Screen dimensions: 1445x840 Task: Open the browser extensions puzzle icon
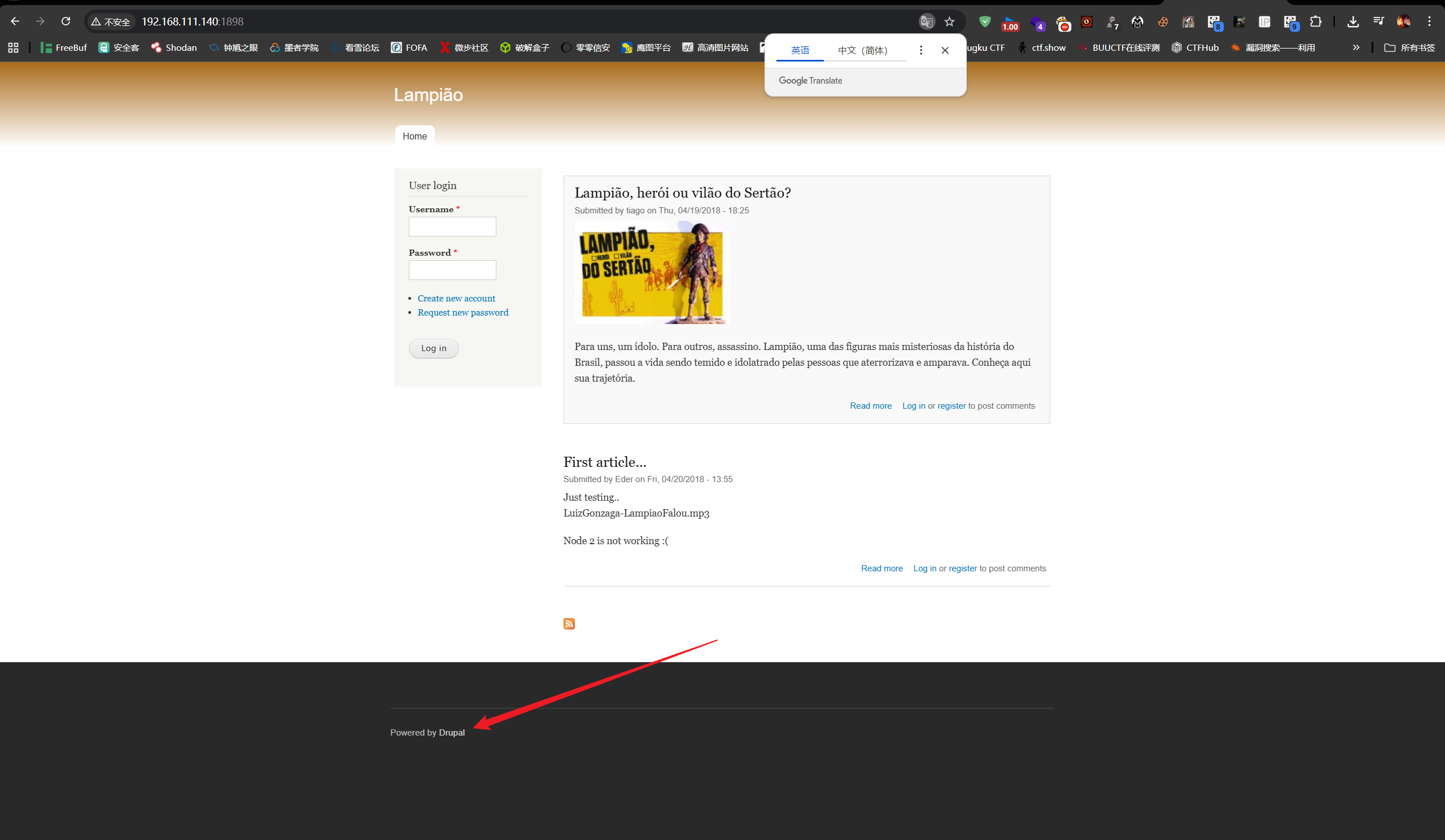click(x=1316, y=22)
